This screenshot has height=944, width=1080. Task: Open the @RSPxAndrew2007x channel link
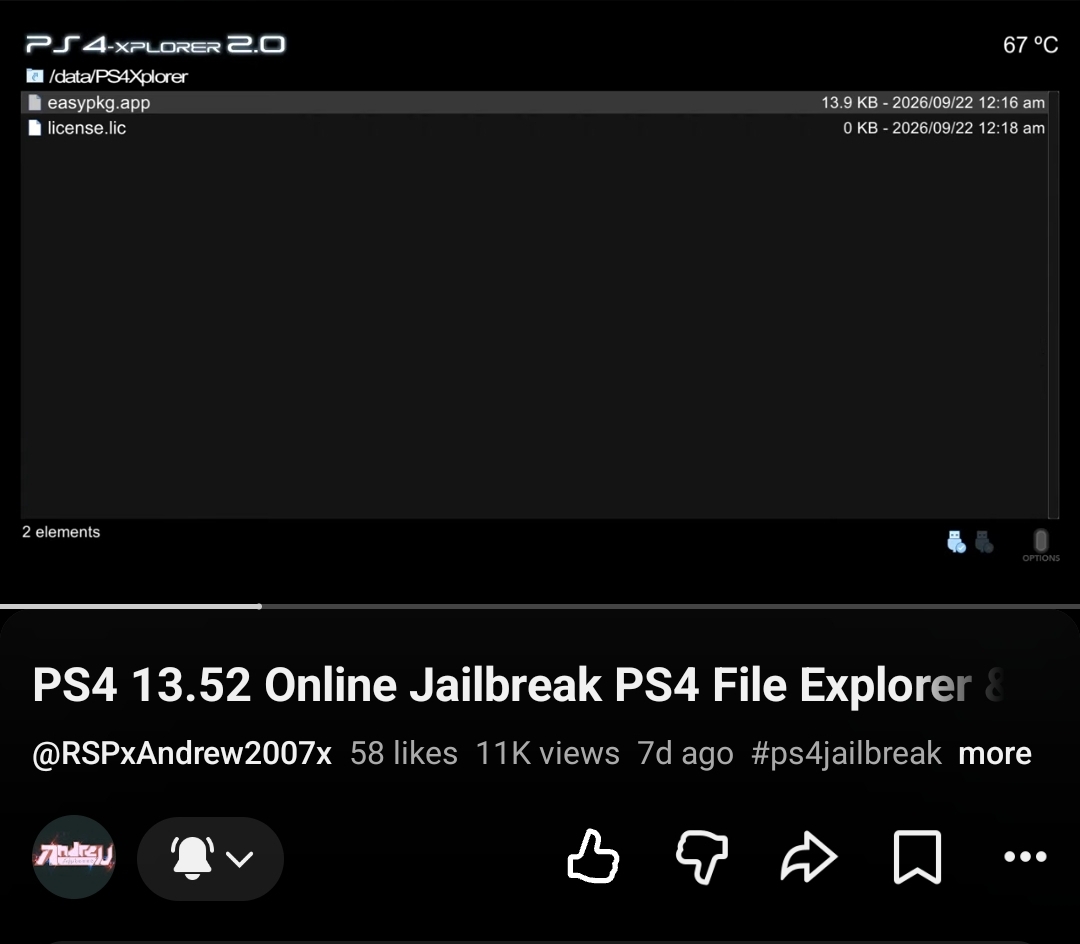pyautogui.click(x=182, y=753)
